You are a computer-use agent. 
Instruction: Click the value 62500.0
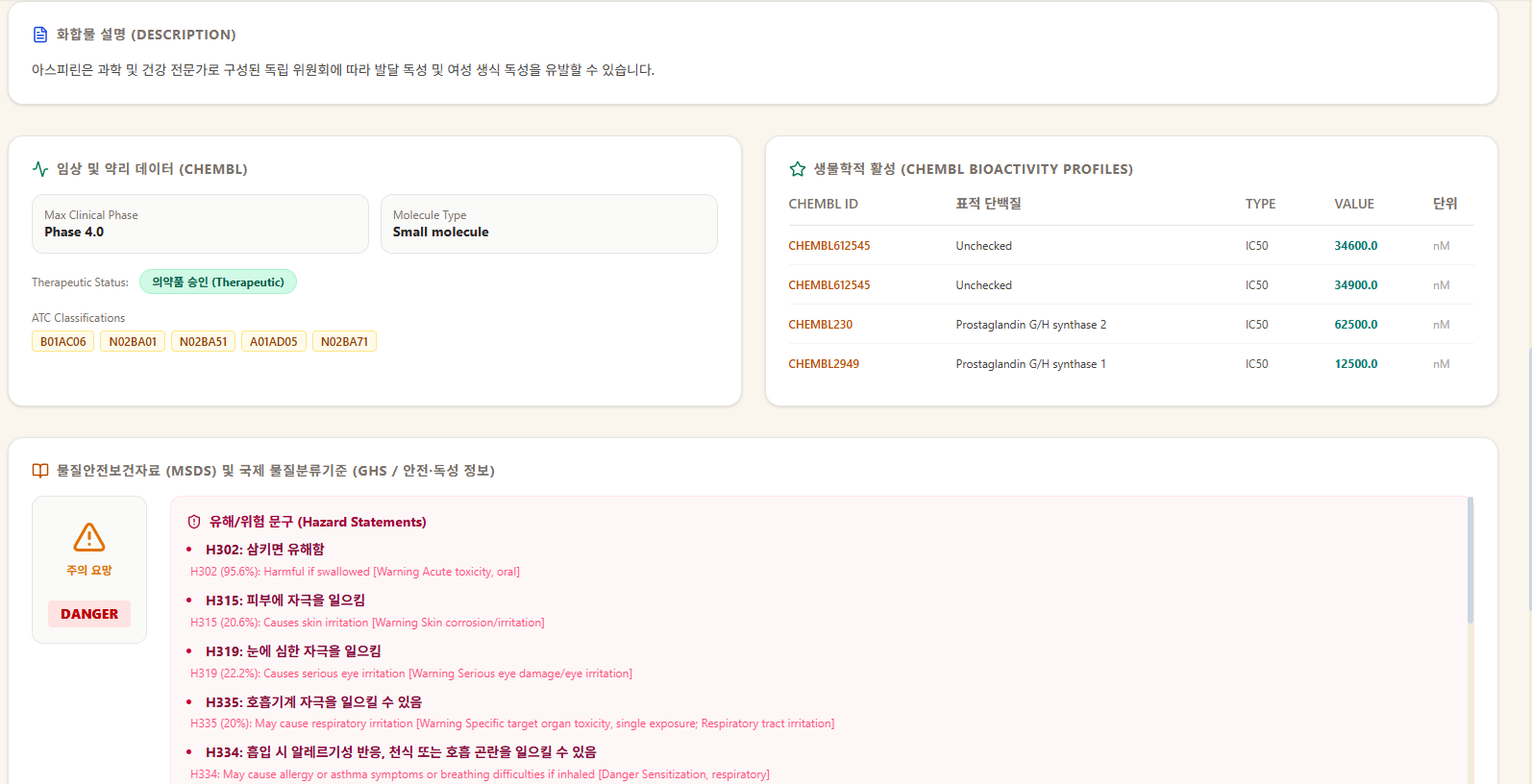click(1356, 325)
